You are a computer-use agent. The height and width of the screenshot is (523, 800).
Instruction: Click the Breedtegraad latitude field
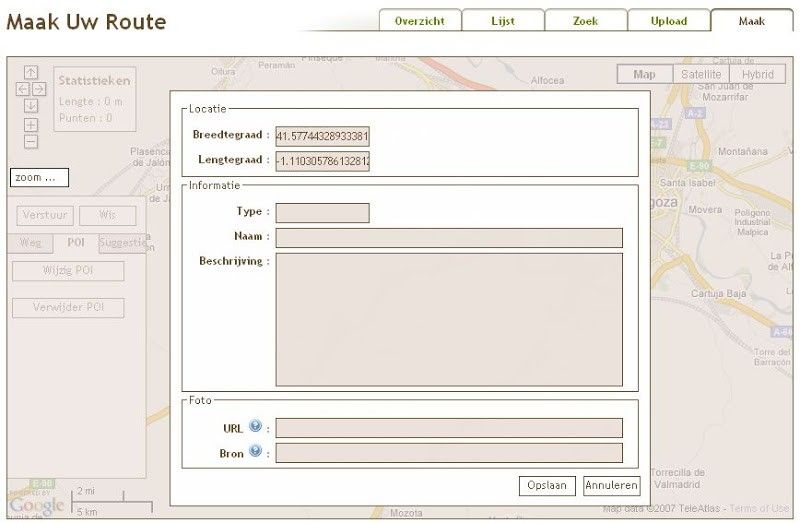(322, 137)
